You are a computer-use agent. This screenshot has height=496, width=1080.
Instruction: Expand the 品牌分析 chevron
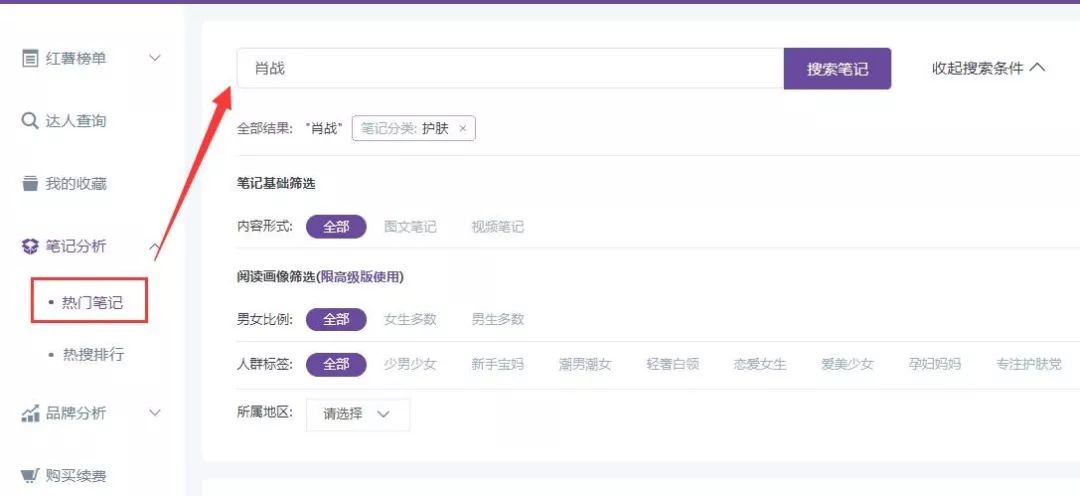[155, 413]
